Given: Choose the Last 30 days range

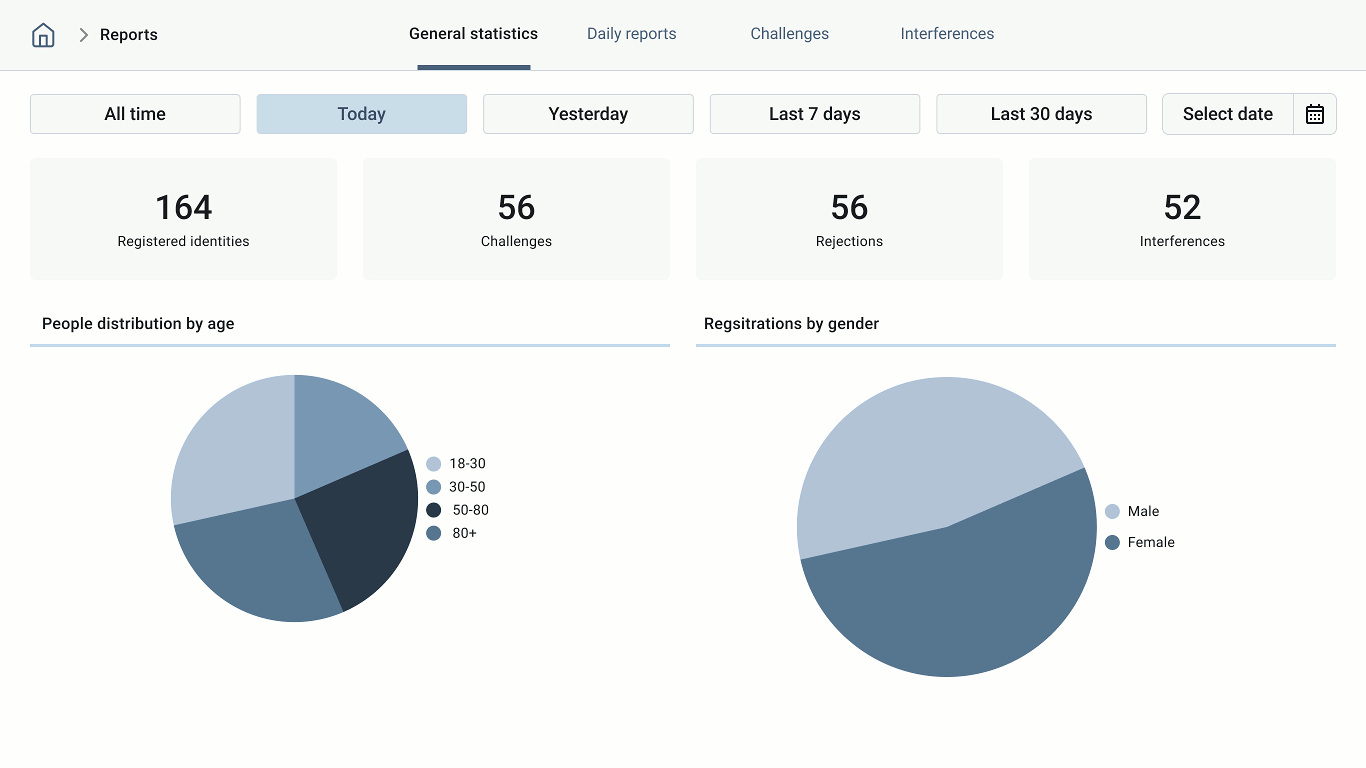Looking at the screenshot, I should (x=1041, y=114).
